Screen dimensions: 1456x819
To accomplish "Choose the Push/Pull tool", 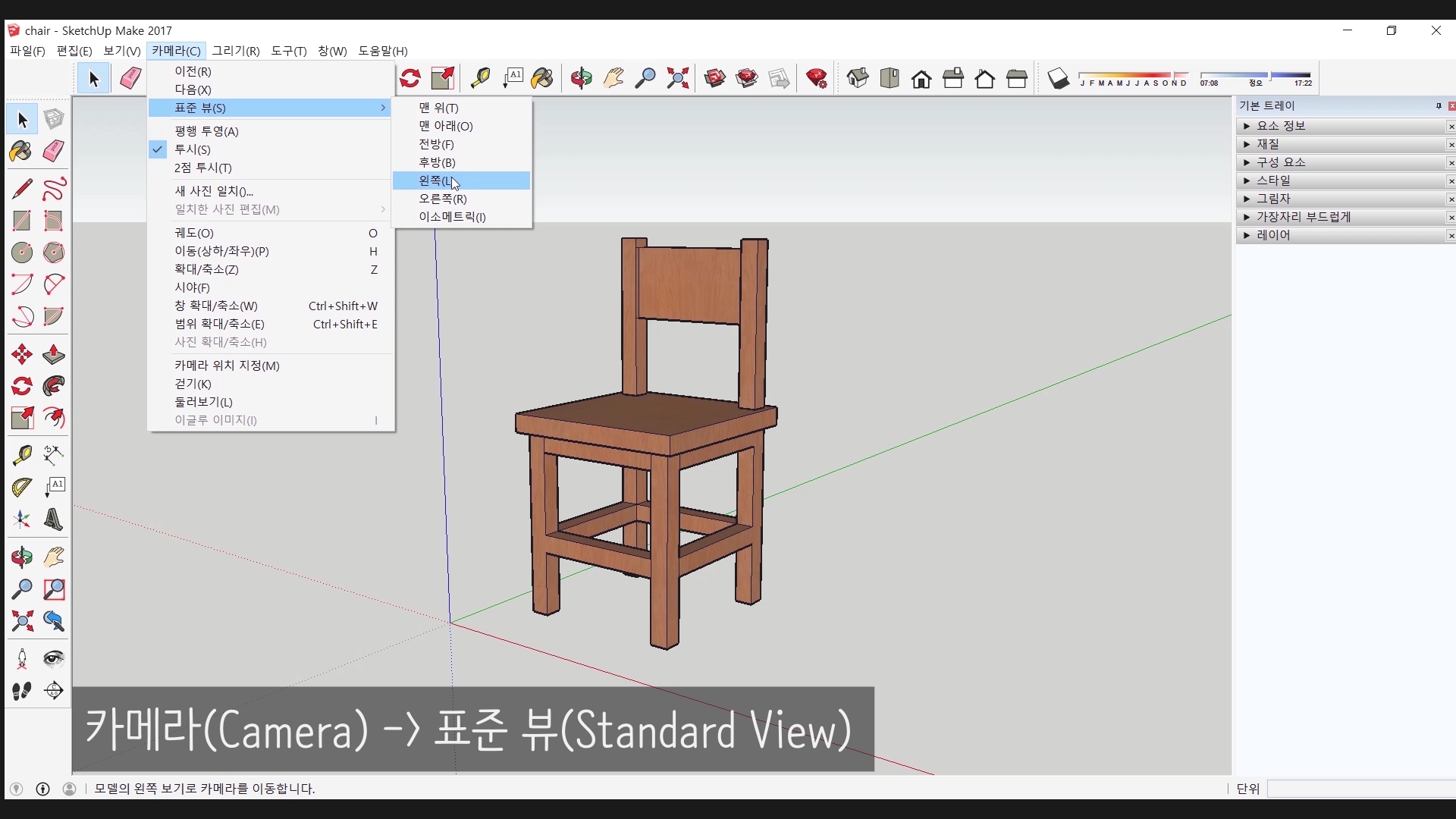I will 53,355.
